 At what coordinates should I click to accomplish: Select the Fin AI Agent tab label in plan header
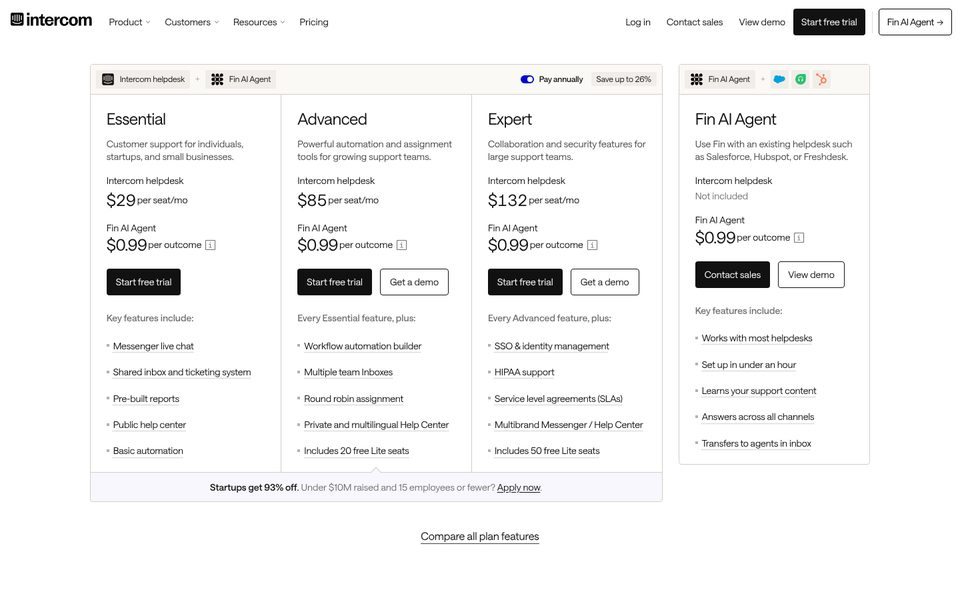250,80
